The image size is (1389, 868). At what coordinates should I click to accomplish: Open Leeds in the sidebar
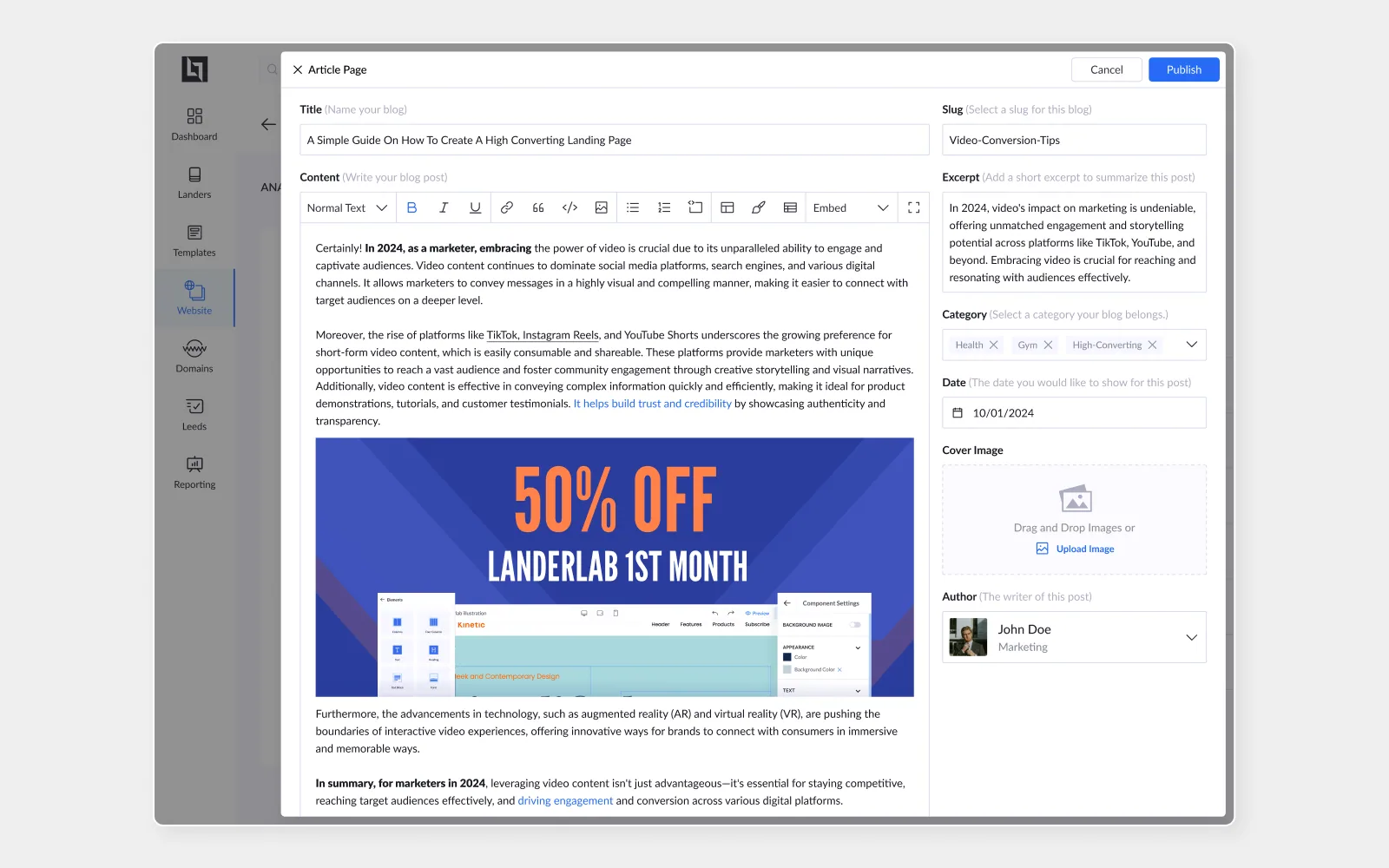tap(194, 414)
